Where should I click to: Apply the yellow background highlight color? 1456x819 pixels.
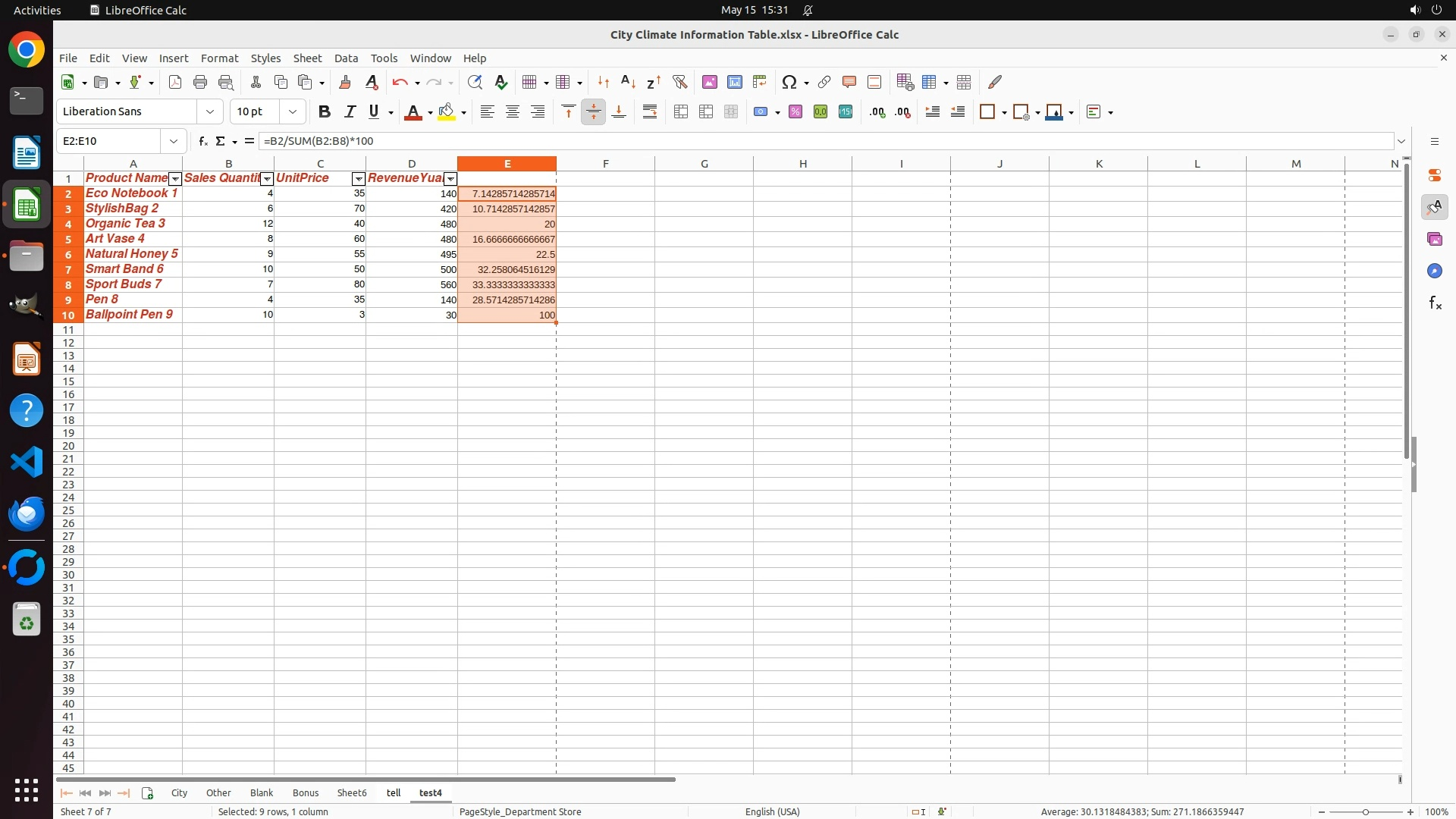coord(447,112)
